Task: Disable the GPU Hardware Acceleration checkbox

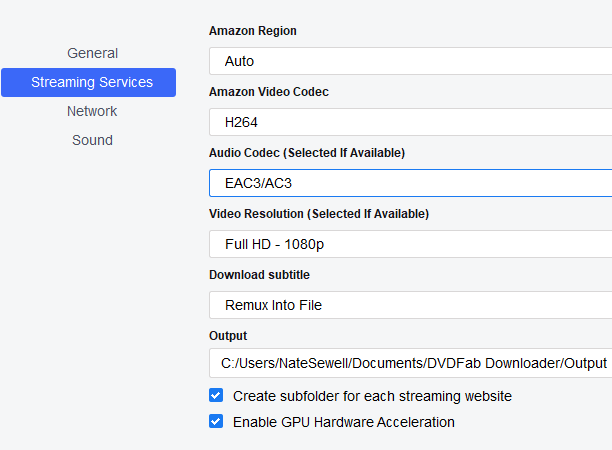Action: (216, 422)
